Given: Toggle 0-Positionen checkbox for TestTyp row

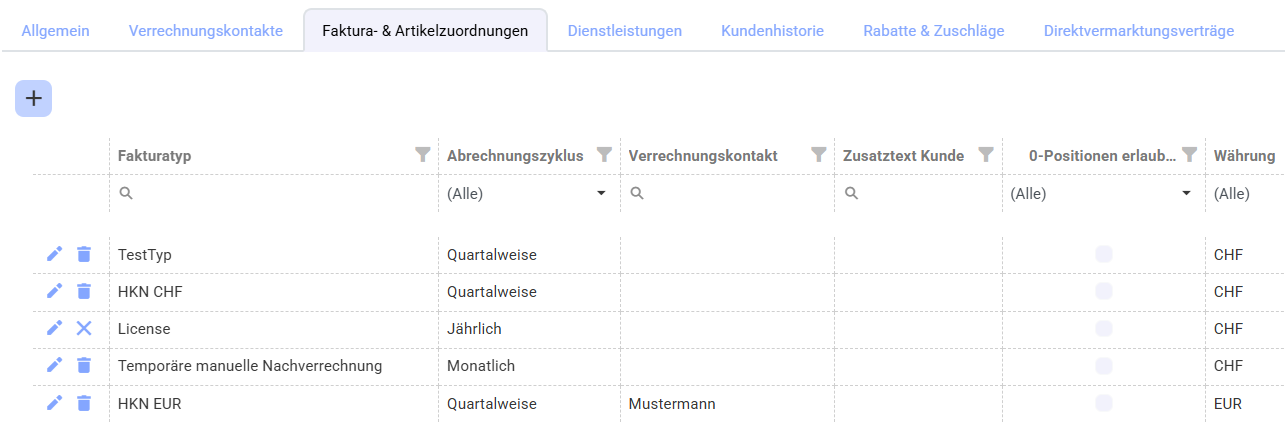Looking at the screenshot, I should pyautogui.click(x=1104, y=254).
